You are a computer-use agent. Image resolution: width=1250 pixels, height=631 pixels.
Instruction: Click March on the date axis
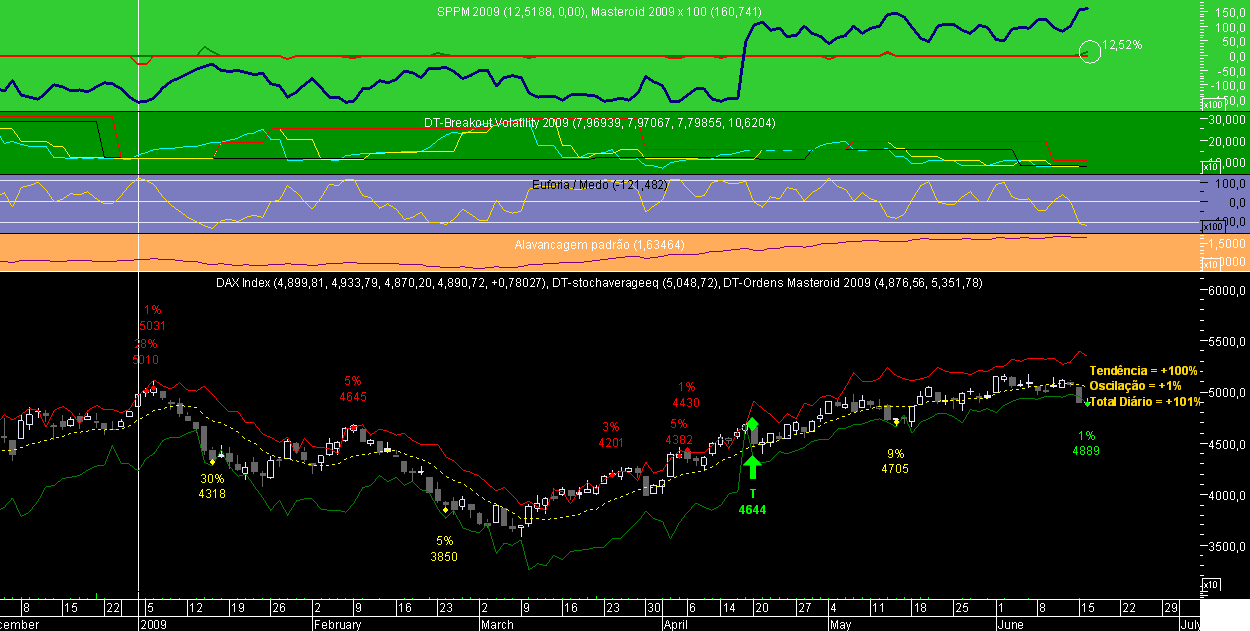tap(497, 624)
